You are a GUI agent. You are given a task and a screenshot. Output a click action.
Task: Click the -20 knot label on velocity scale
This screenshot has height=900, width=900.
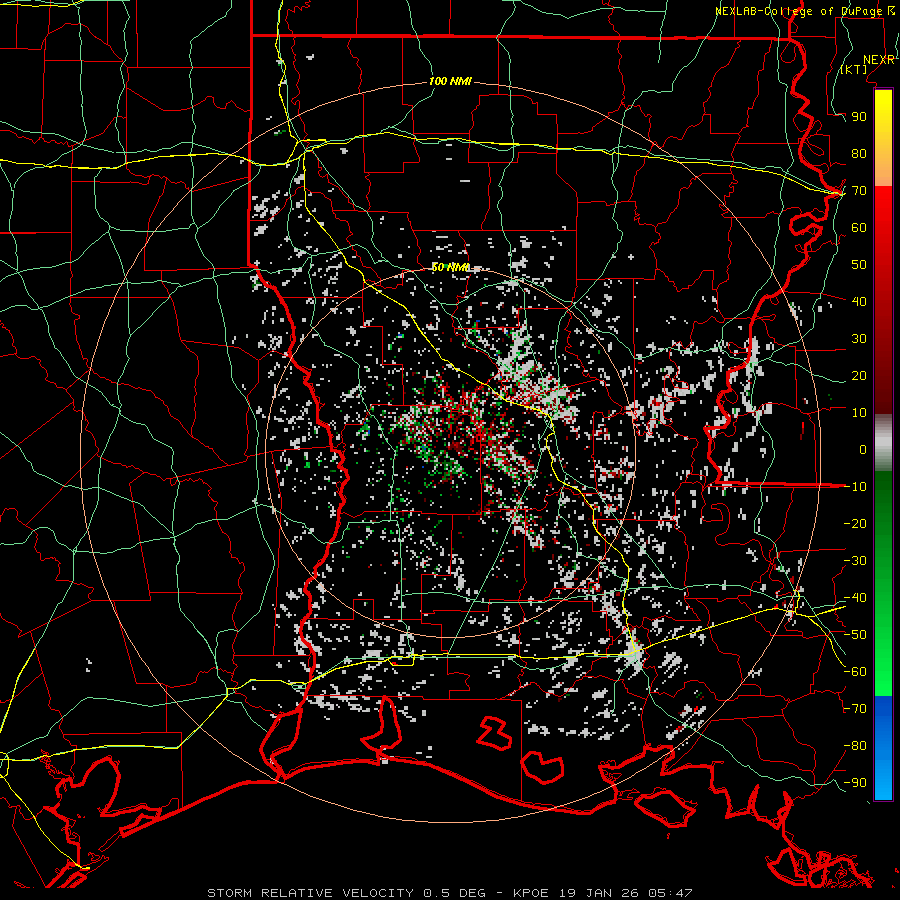tap(855, 523)
